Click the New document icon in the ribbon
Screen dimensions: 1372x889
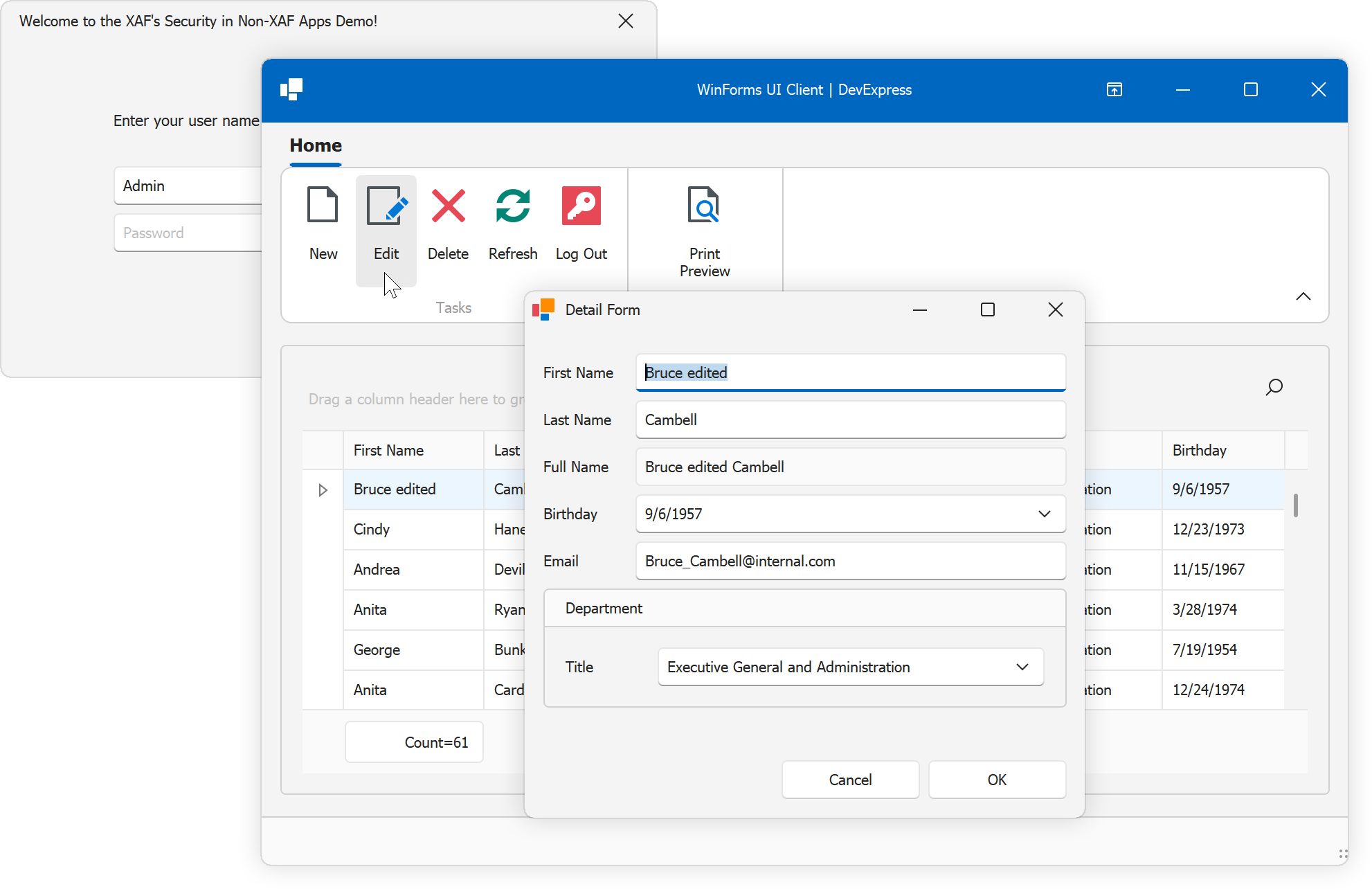[x=323, y=206]
